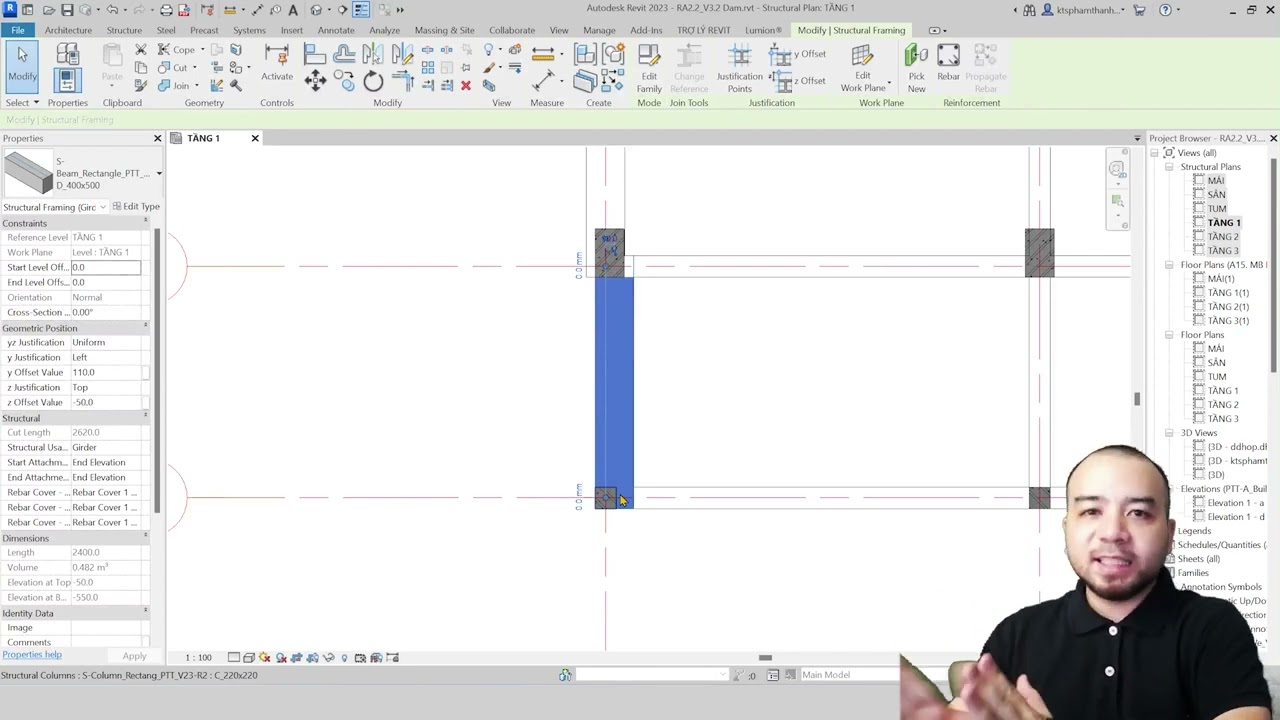This screenshot has width=1280, height=720.
Task: Toggle the Properties palette button in ribbon
Action: pyautogui.click(x=67, y=79)
